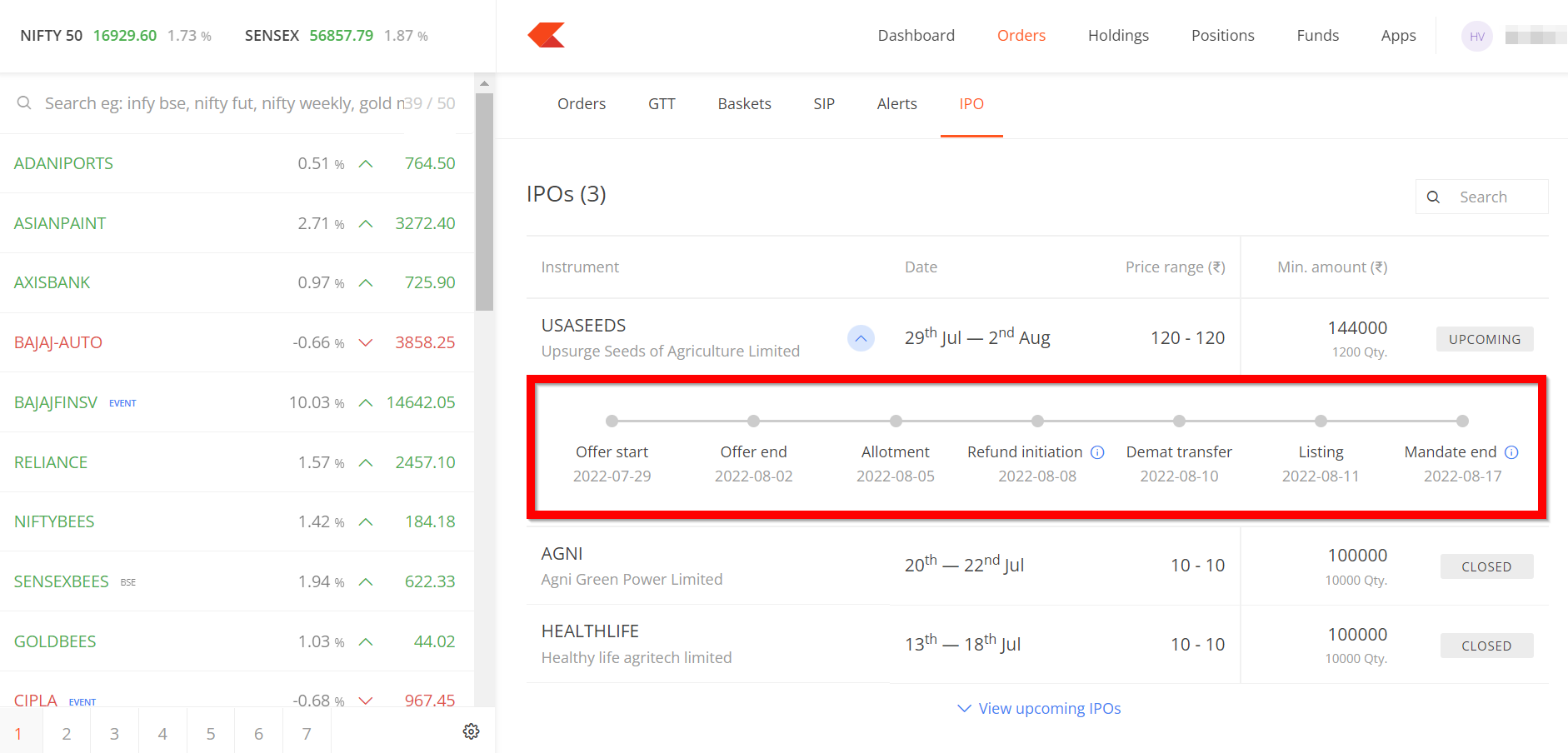Open the Funds page
This screenshot has height=753, width=1568.
[1318, 36]
